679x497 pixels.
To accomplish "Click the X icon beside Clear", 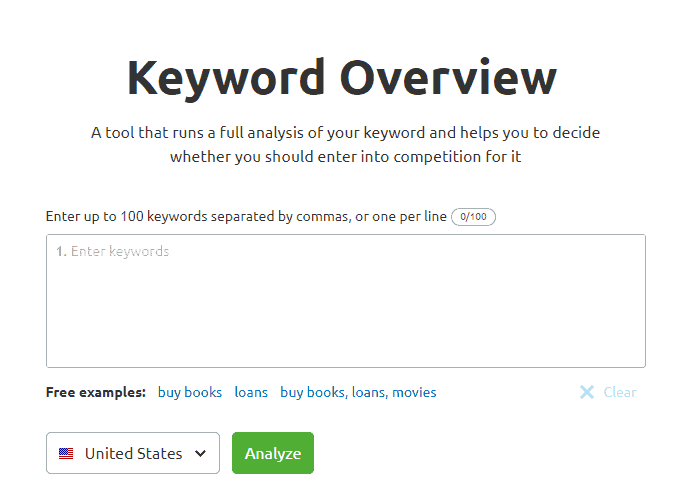I will click(587, 392).
